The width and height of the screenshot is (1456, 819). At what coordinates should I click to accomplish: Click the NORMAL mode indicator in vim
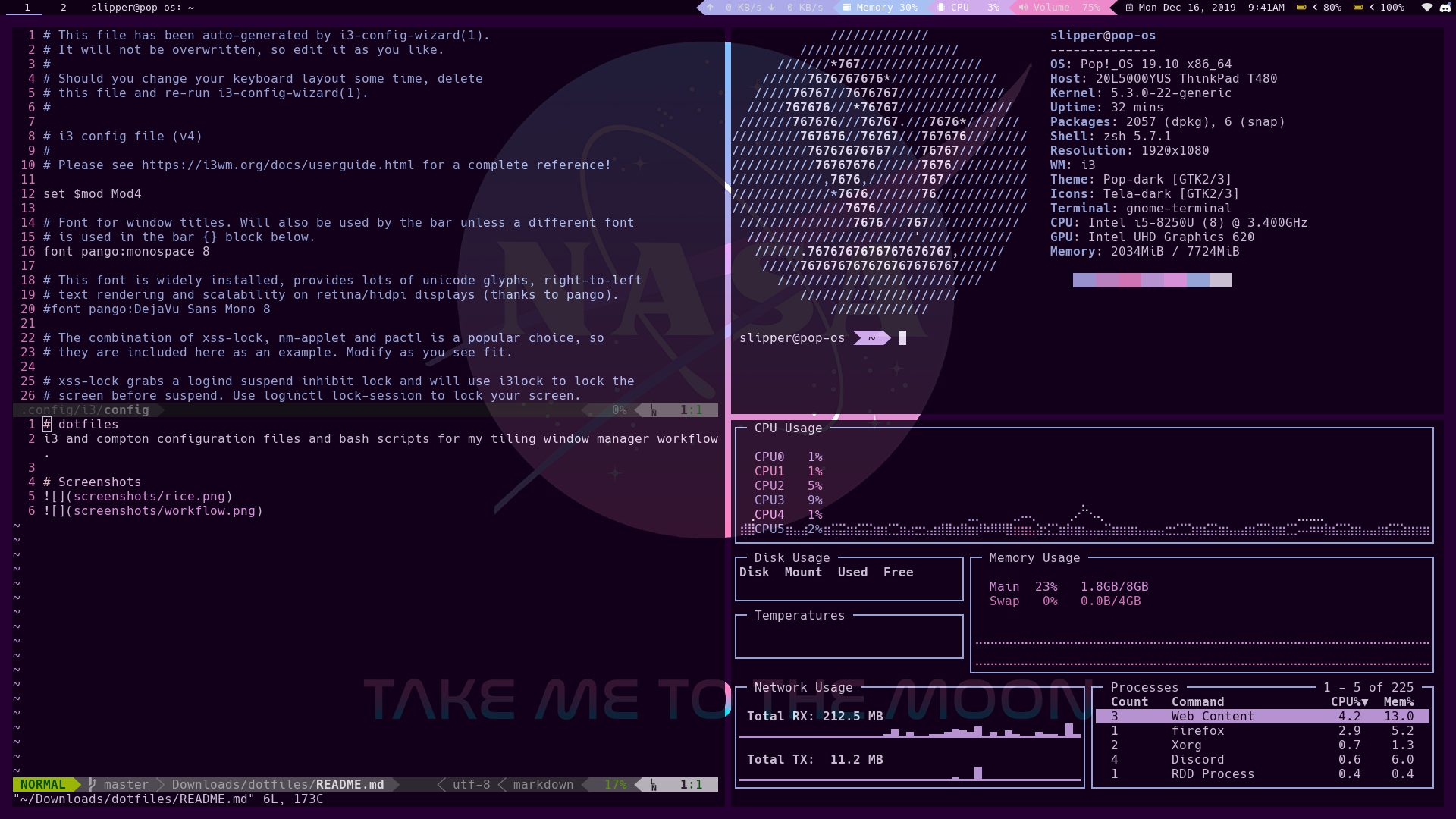(43, 785)
